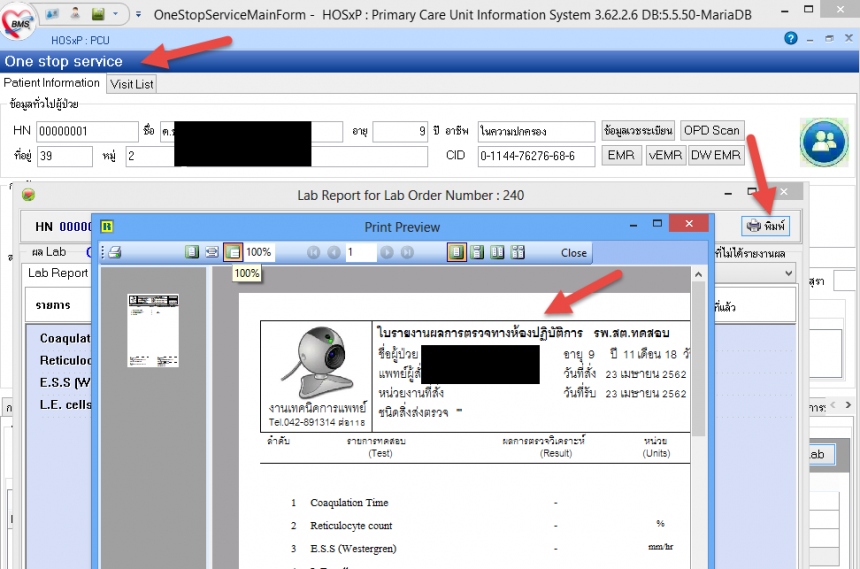Click the help question mark icon
The image size is (860, 569).
[791, 39]
